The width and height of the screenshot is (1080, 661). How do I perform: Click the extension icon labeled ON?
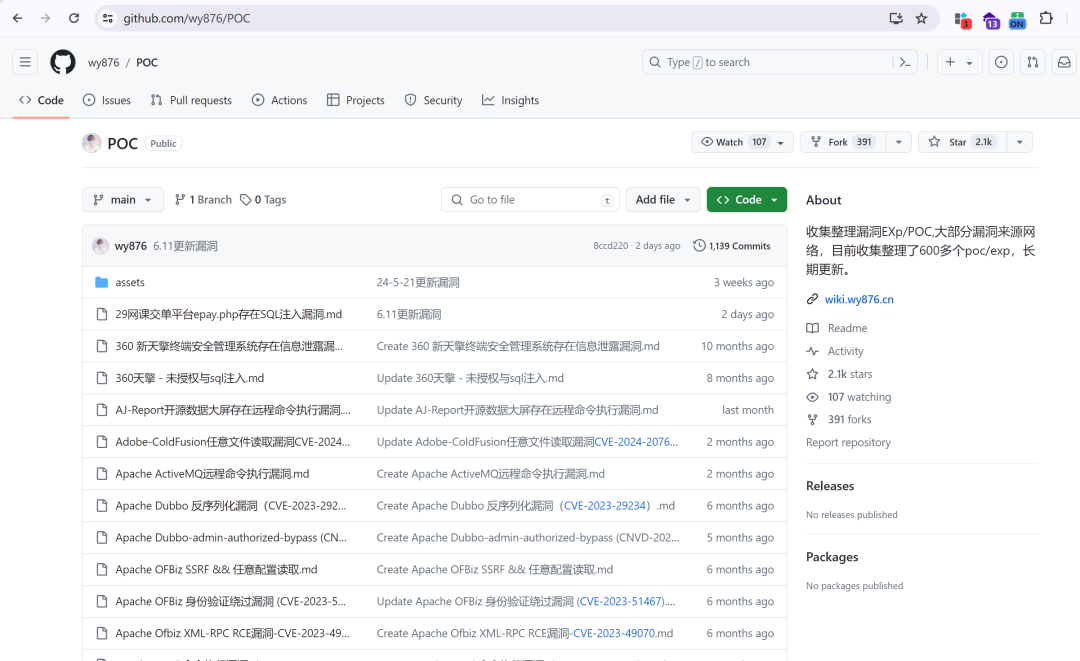(1017, 20)
